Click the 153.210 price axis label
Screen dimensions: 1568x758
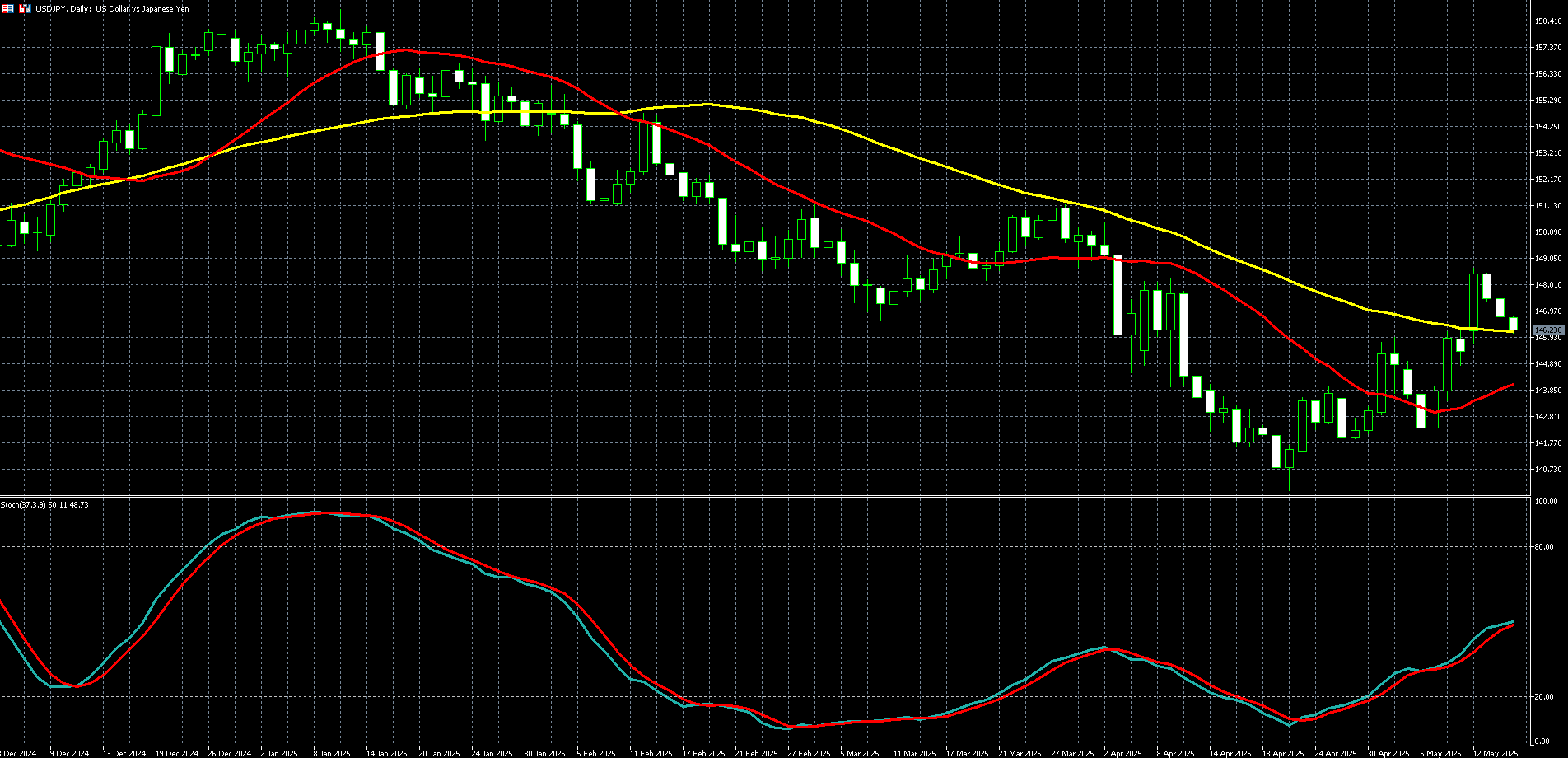coord(1548,153)
